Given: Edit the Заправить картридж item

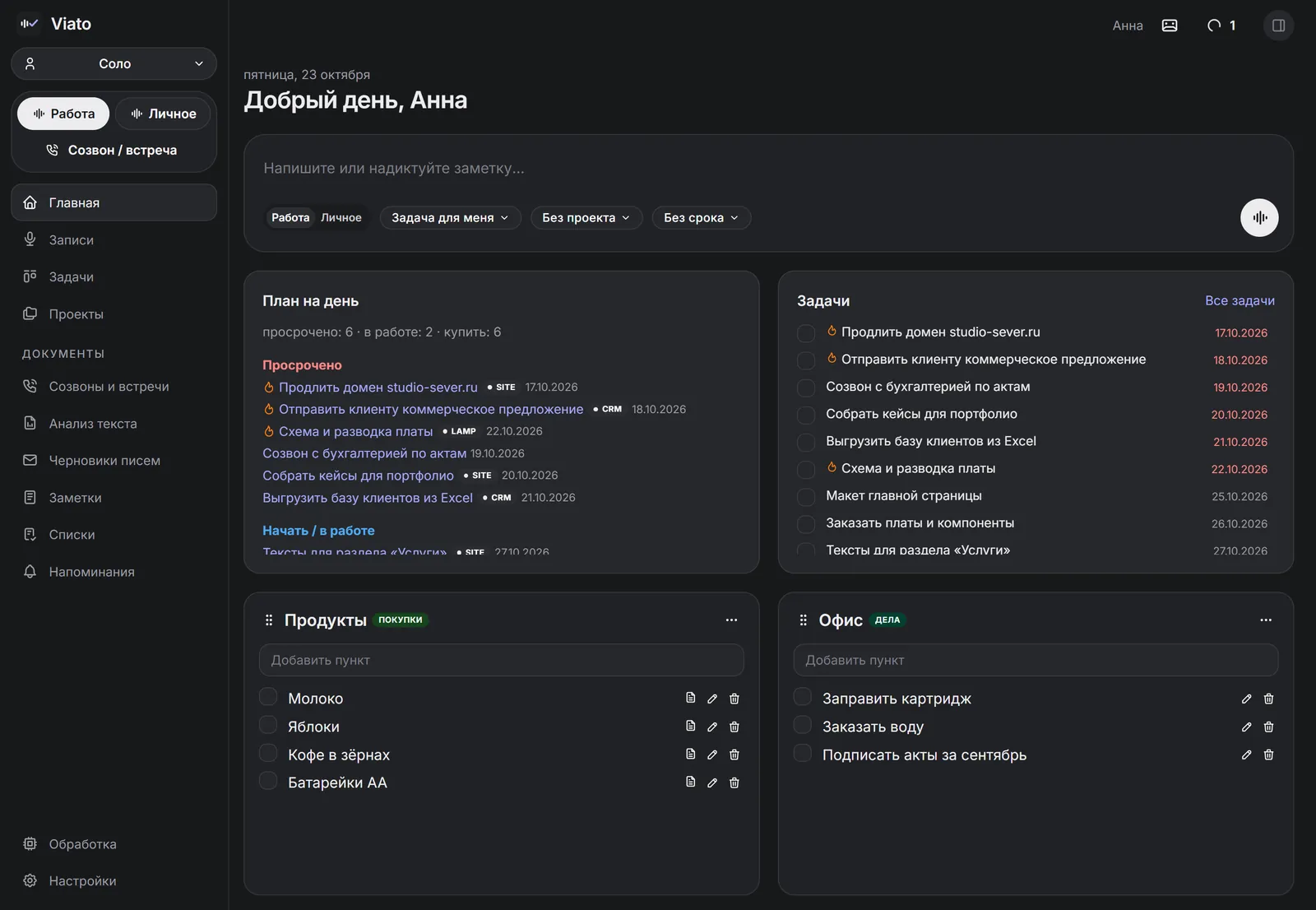Looking at the screenshot, I should pyautogui.click(x=1247, y=699).
